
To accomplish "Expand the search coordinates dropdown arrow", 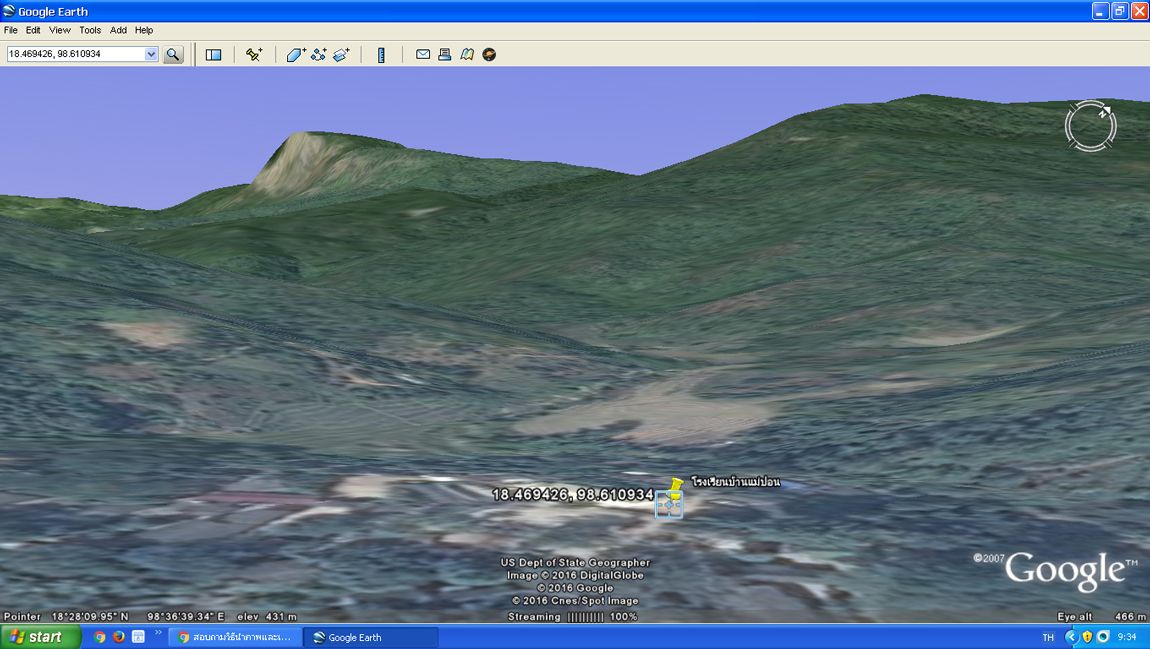I will click(152, 55).
